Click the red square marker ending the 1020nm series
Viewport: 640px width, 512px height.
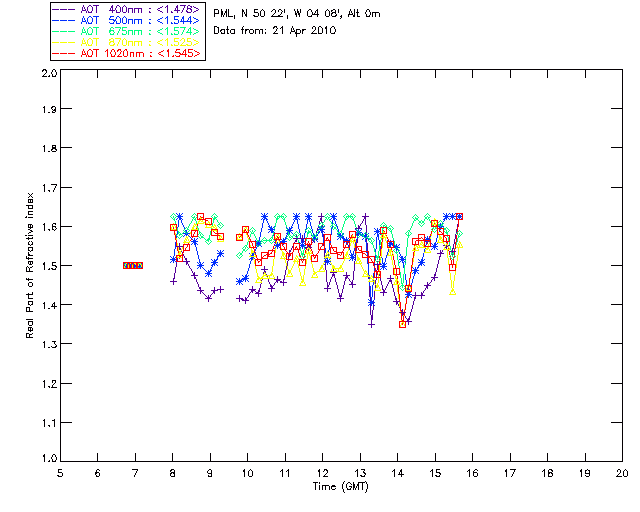(x=460, y=216)
